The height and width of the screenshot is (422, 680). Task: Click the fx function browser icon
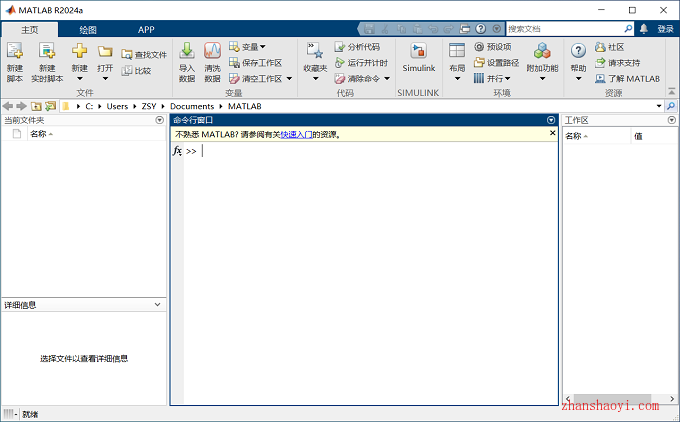177,150
